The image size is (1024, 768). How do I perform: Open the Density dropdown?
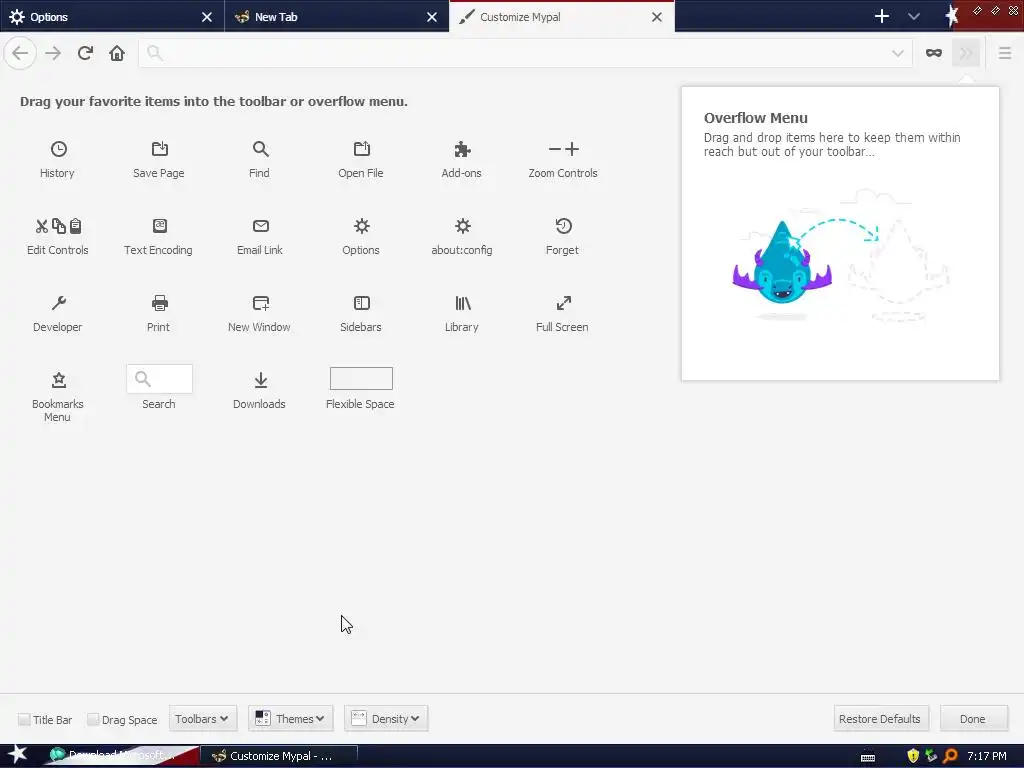tap(386, 718)
